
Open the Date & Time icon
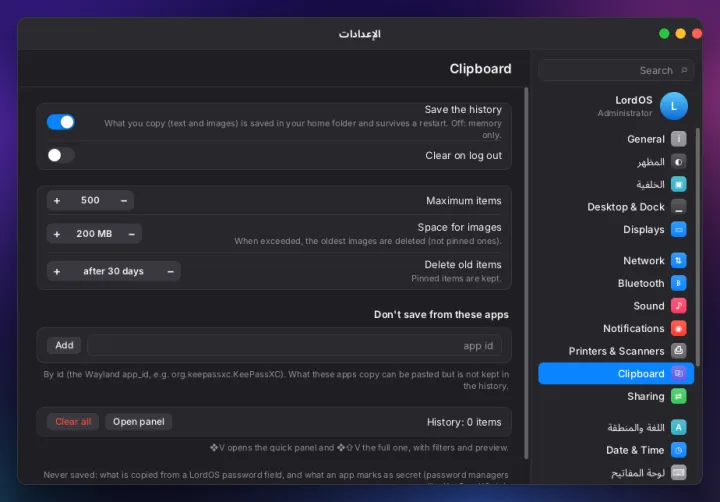point(678,450)
